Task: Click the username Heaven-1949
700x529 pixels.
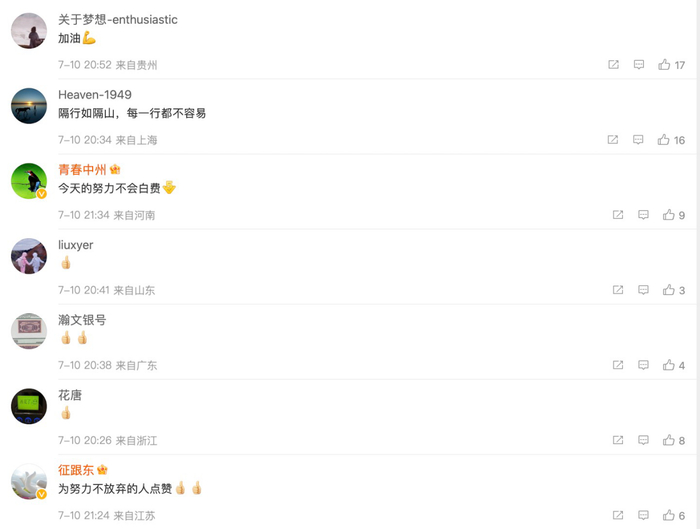Action: tap(95, 95)
